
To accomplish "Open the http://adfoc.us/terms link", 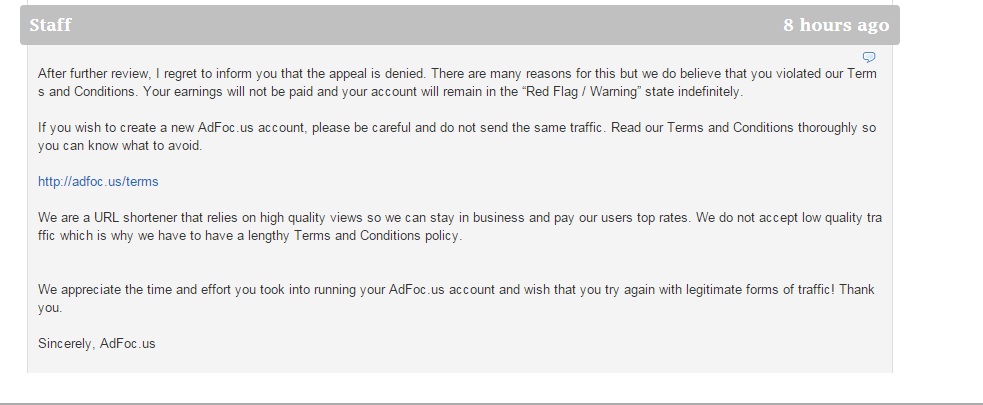I will click(98, 182).
